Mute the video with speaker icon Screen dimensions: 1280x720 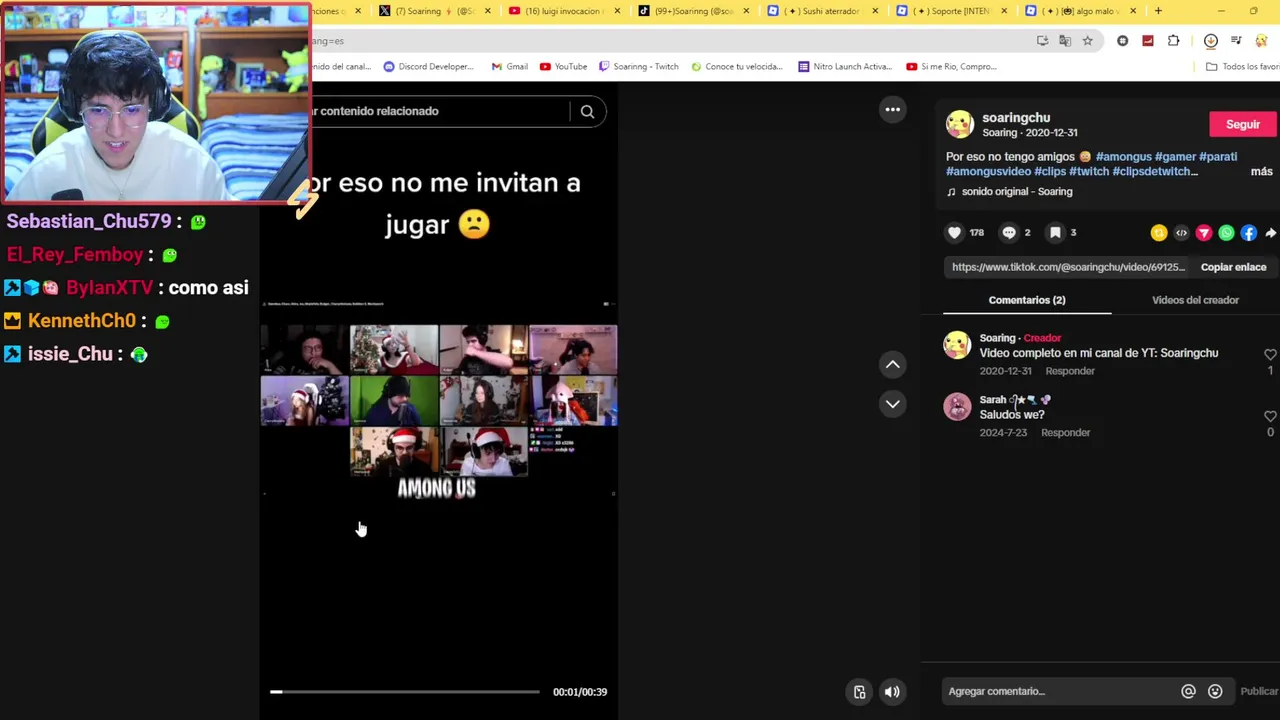892,691
